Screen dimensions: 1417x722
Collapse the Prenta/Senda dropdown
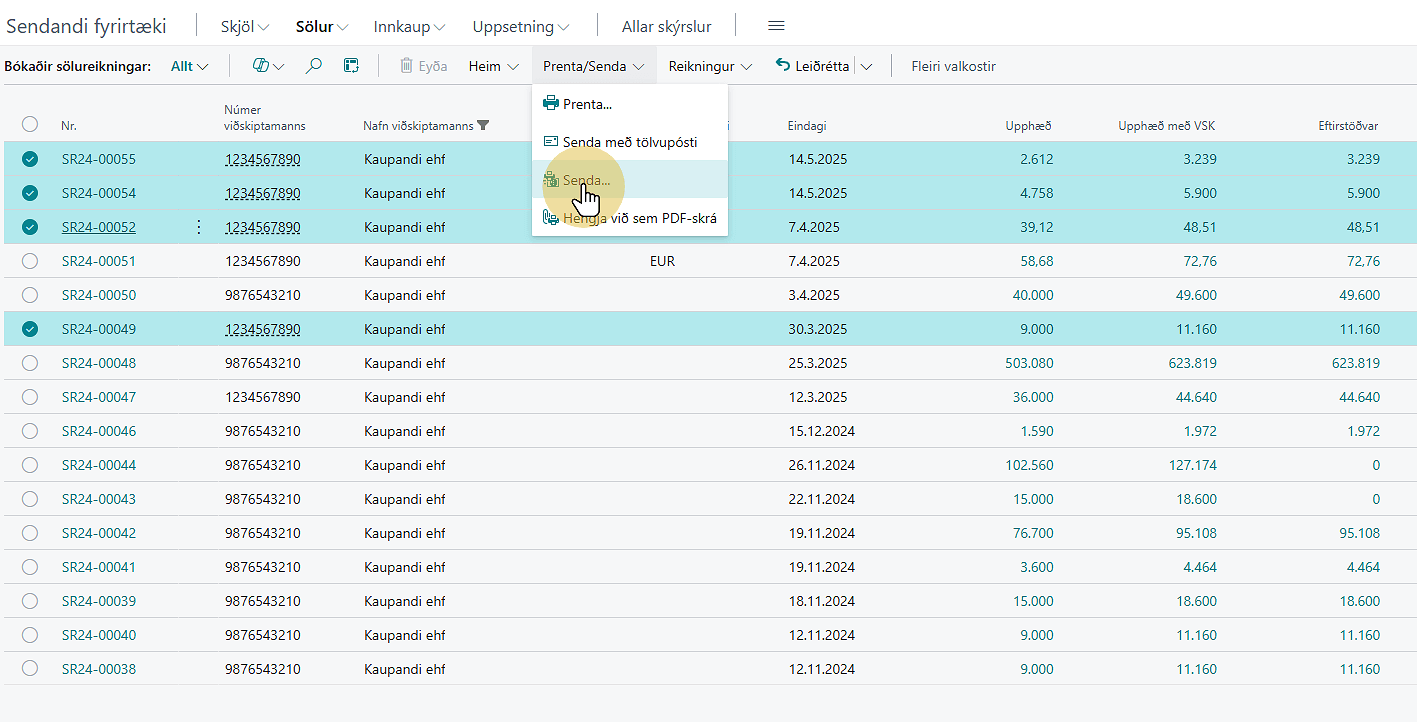coord(593,66)
